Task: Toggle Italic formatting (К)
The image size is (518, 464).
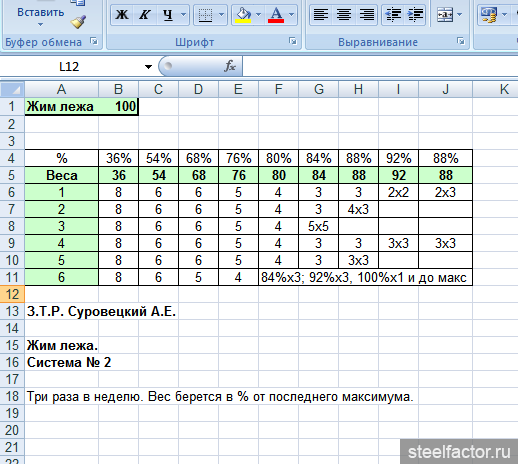Action: (x=145, y=15)
